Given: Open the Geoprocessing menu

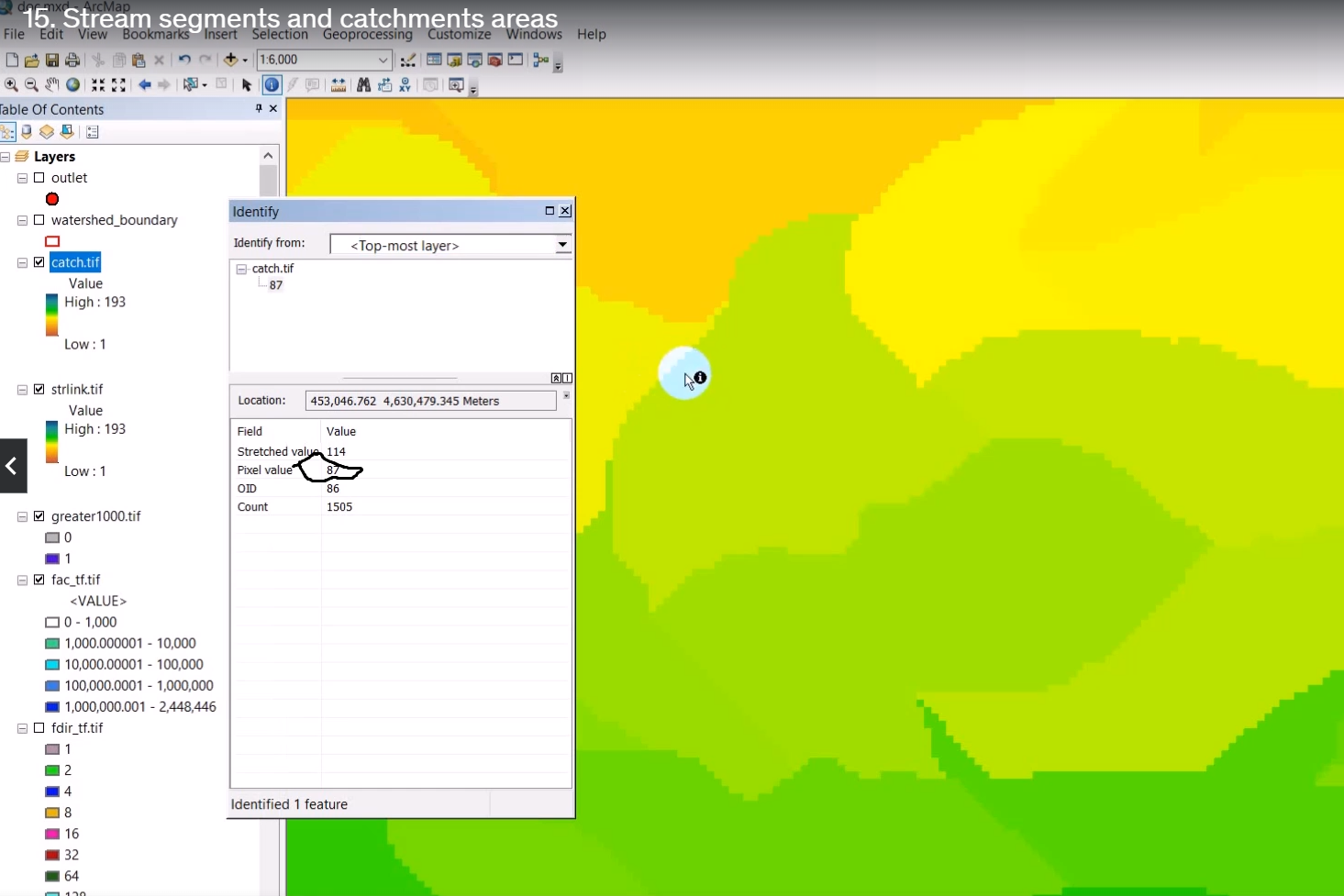Looking at the screenshot, I should point(367,34).
